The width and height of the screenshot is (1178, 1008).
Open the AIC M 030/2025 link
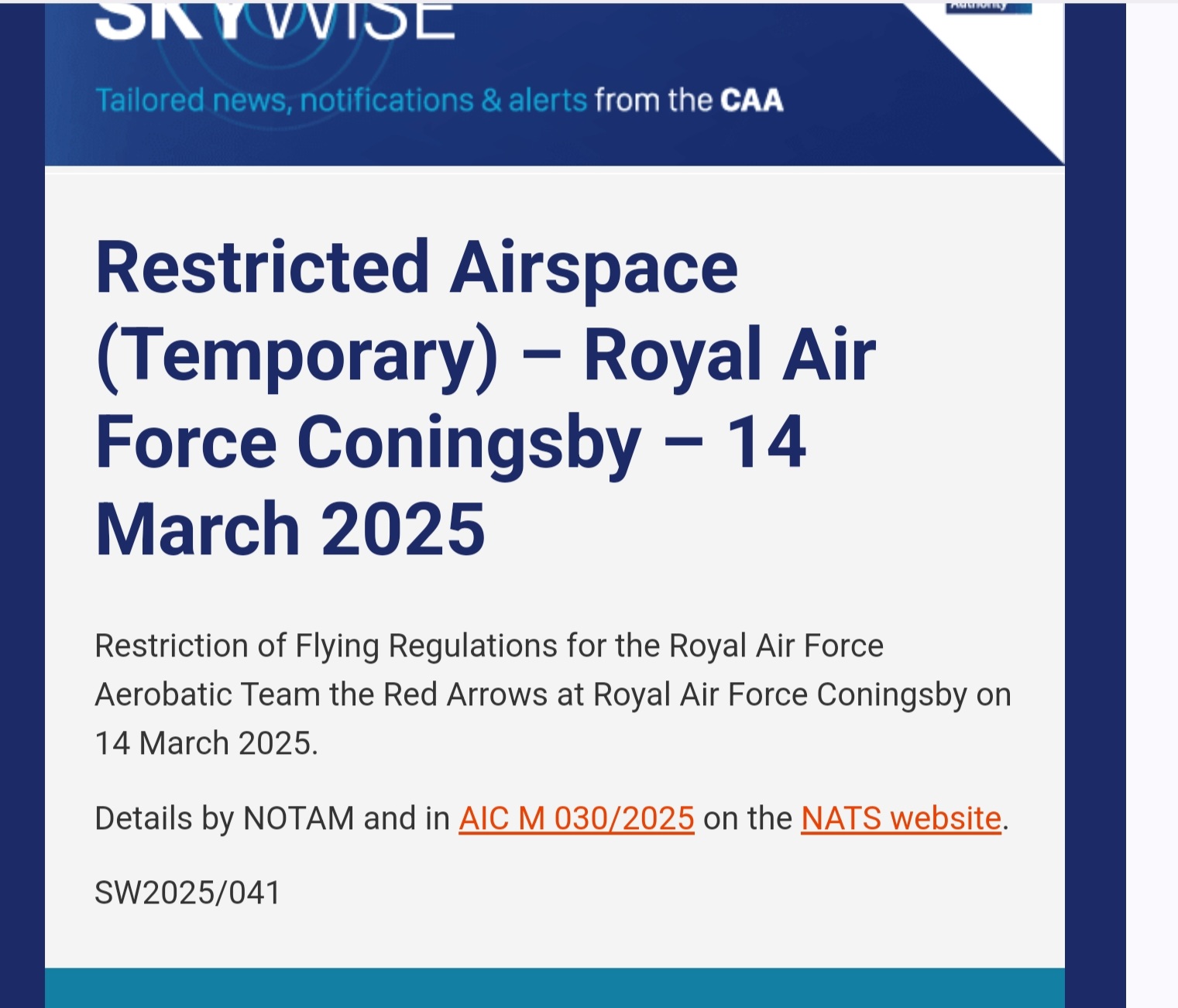coord(576,818)
